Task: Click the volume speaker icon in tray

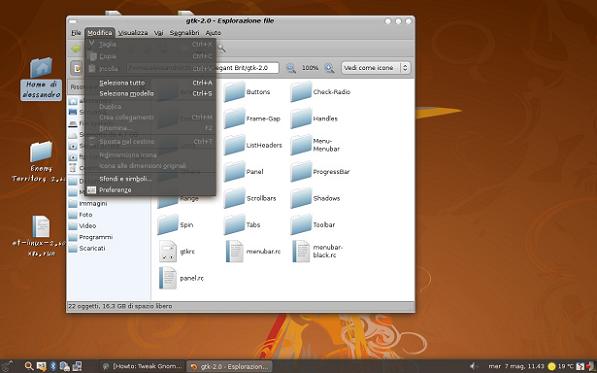Action: pos(474,366)
